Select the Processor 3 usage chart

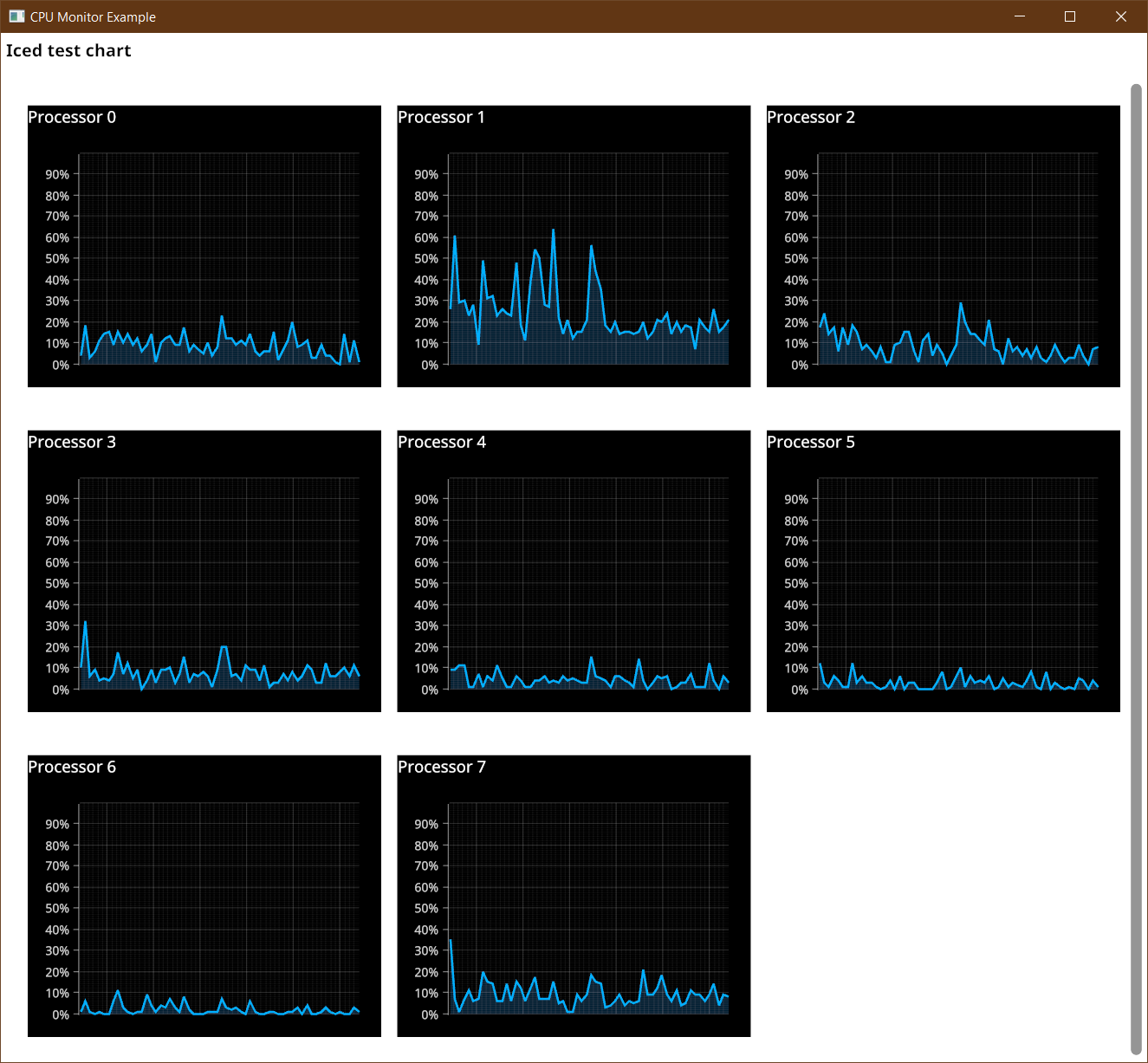point(204,570)
